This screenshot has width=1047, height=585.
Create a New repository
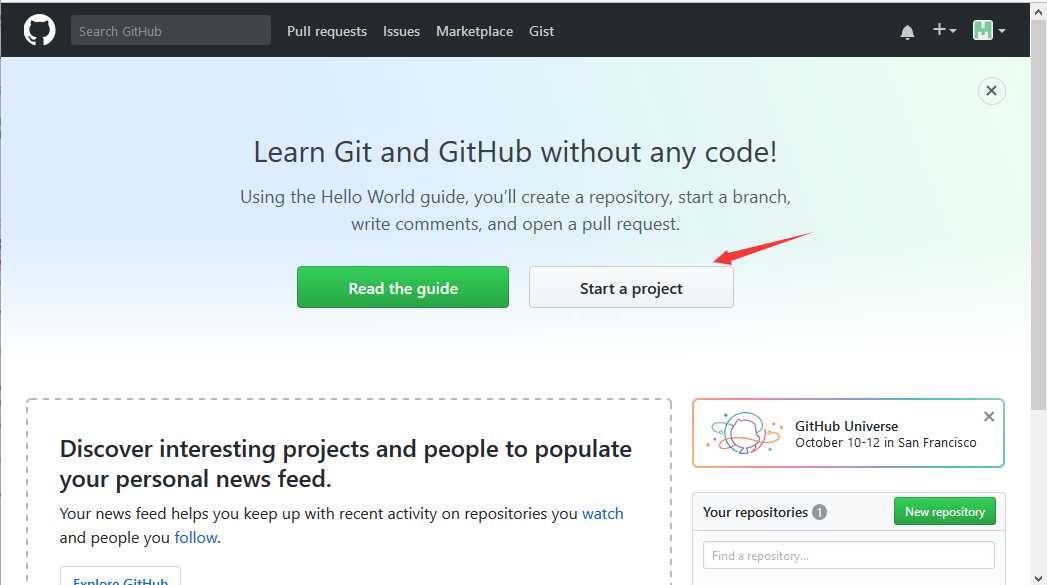(x=945, y=512)
